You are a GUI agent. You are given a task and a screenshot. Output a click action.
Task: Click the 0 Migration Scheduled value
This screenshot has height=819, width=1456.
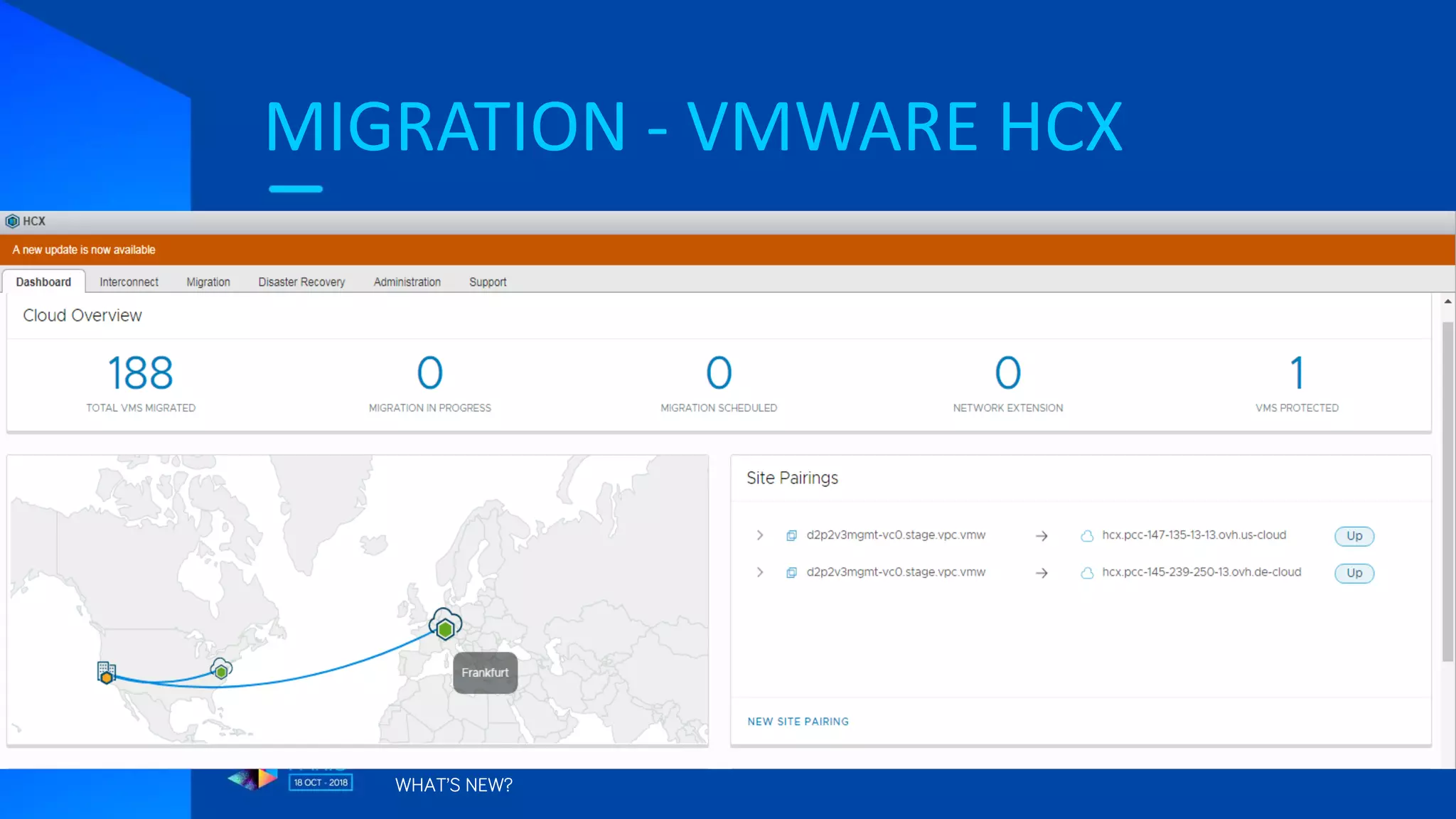[719, 373]
